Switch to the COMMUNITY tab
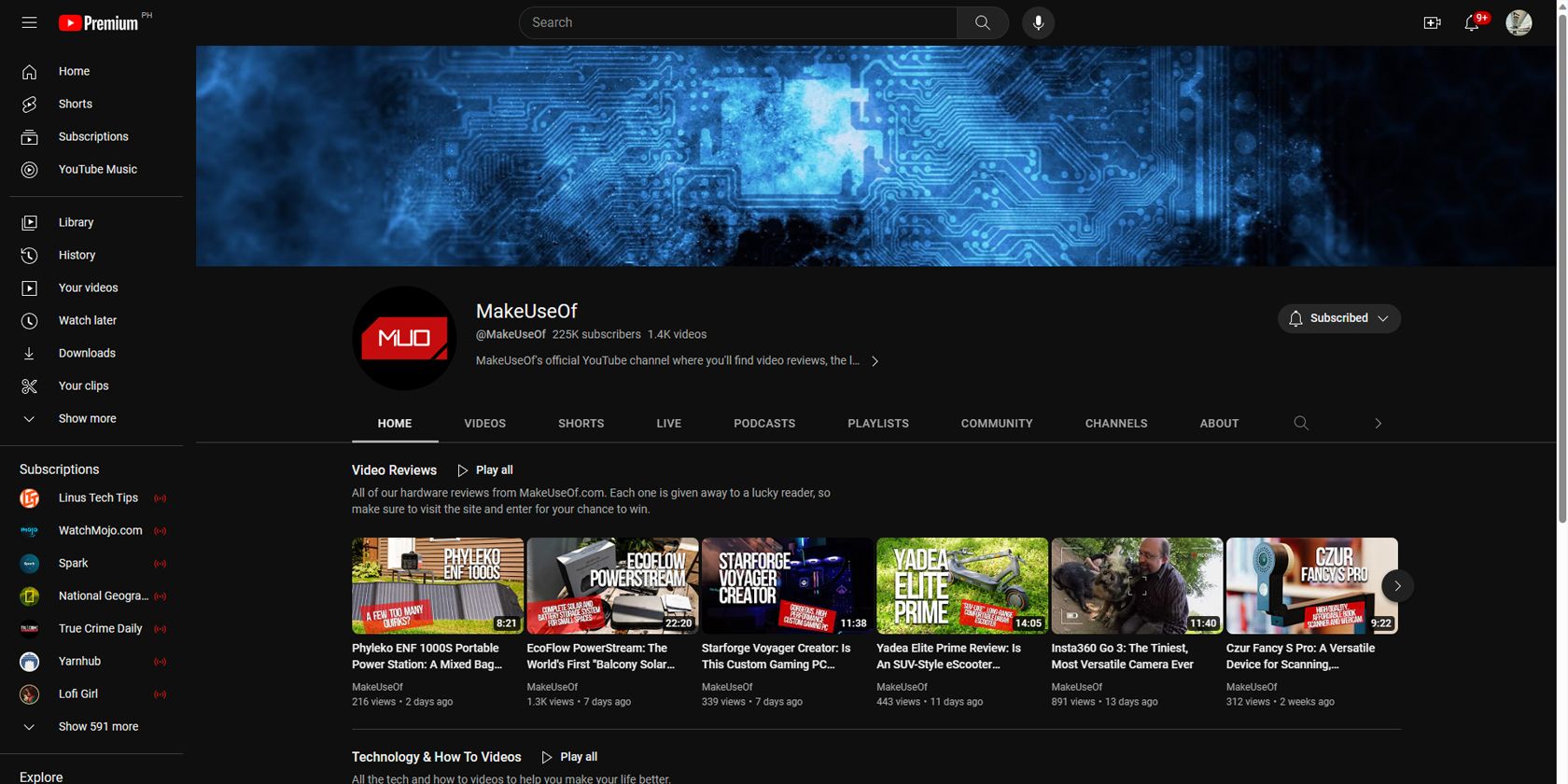The width and height of the screenshot is (1568, 784). [997, 423]
